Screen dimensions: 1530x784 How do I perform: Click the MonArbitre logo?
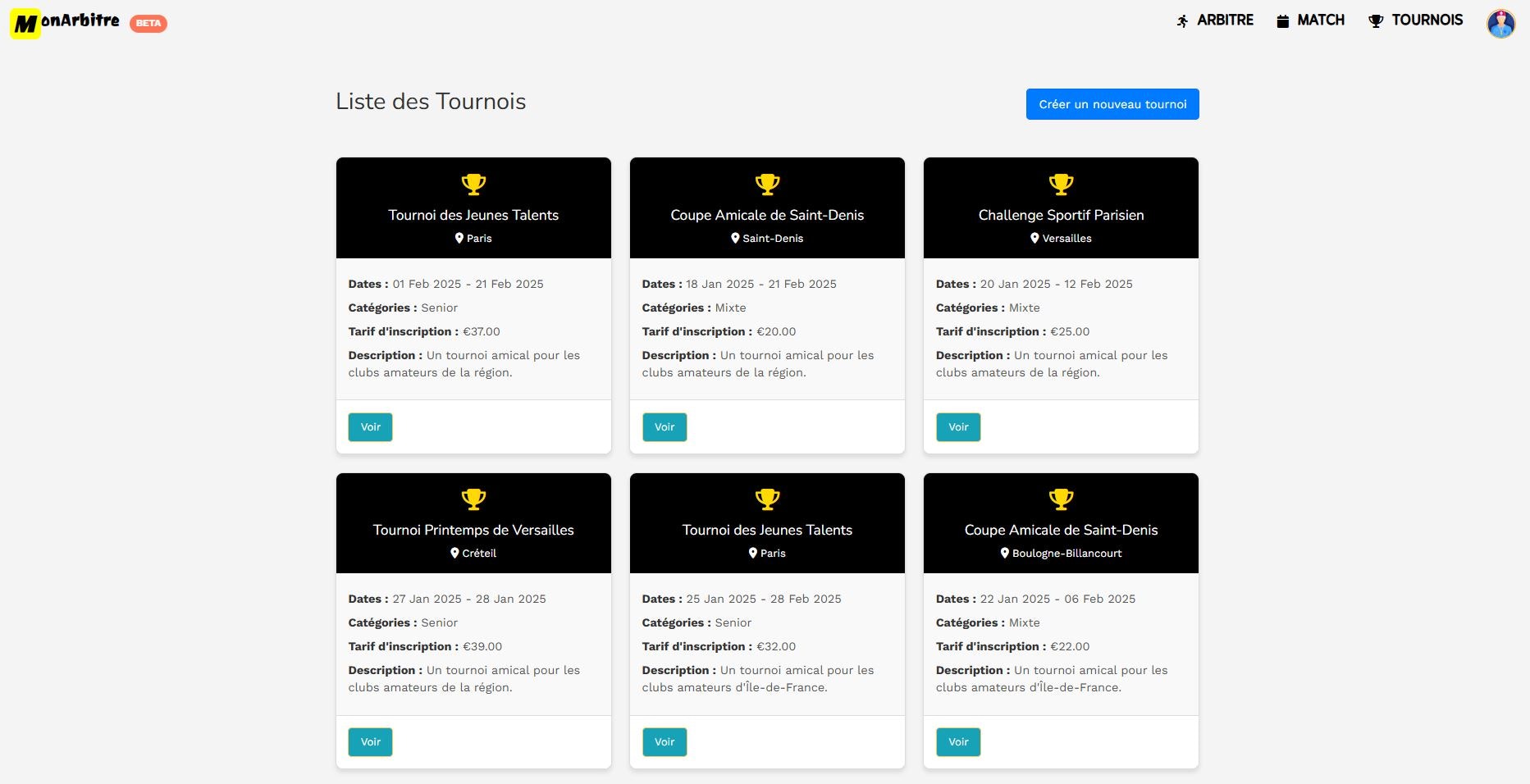click(x=65, y=23)
